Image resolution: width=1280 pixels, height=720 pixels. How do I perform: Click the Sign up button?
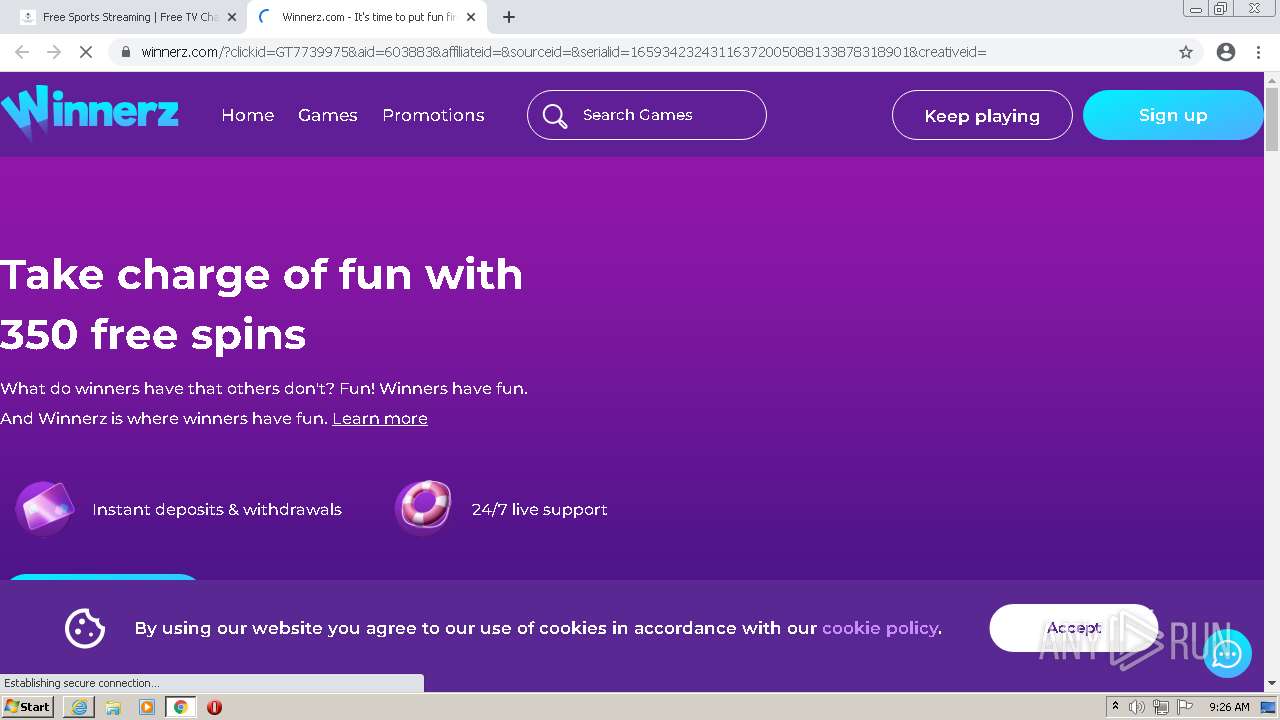click(x=1173, y=115)
